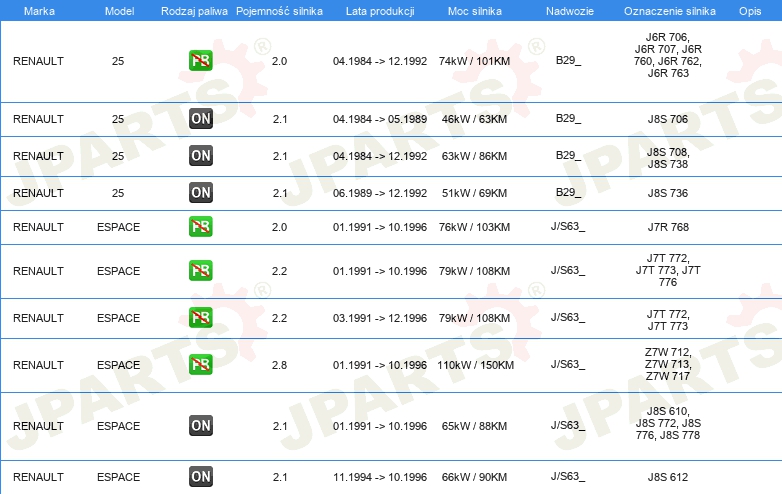This screenshot has height=494, width=782.
Task: Click the J6R 706, J6R 707 engine code list
Action: (668, 55)
